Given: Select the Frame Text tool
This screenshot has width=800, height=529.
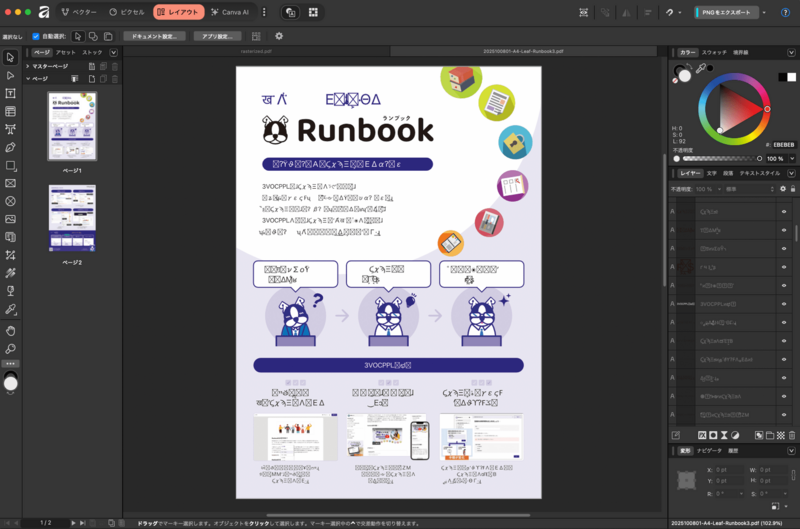Looking at the screenshot, I should [10, 93].
